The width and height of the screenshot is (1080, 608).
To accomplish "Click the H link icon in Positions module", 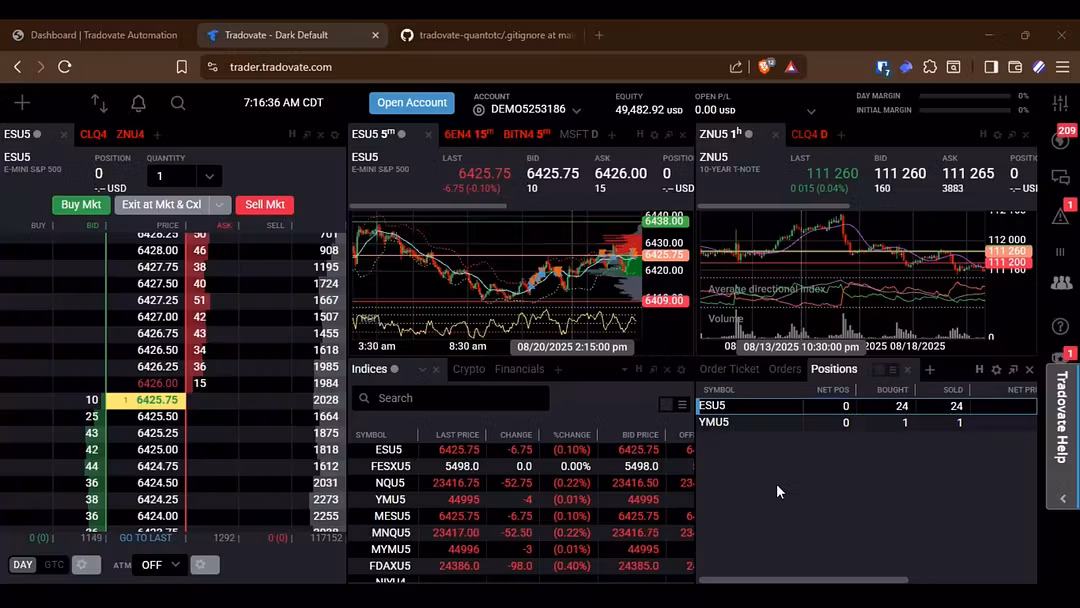I will click(979, 370).
